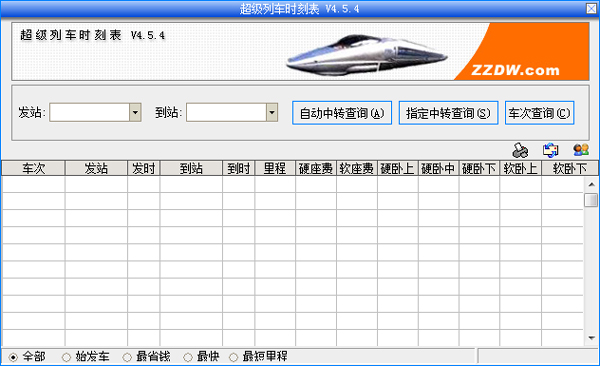This screenshot has width=600, height=366.
Task: Click the refresh/update data icon
Action: click(x=550, y=150)
